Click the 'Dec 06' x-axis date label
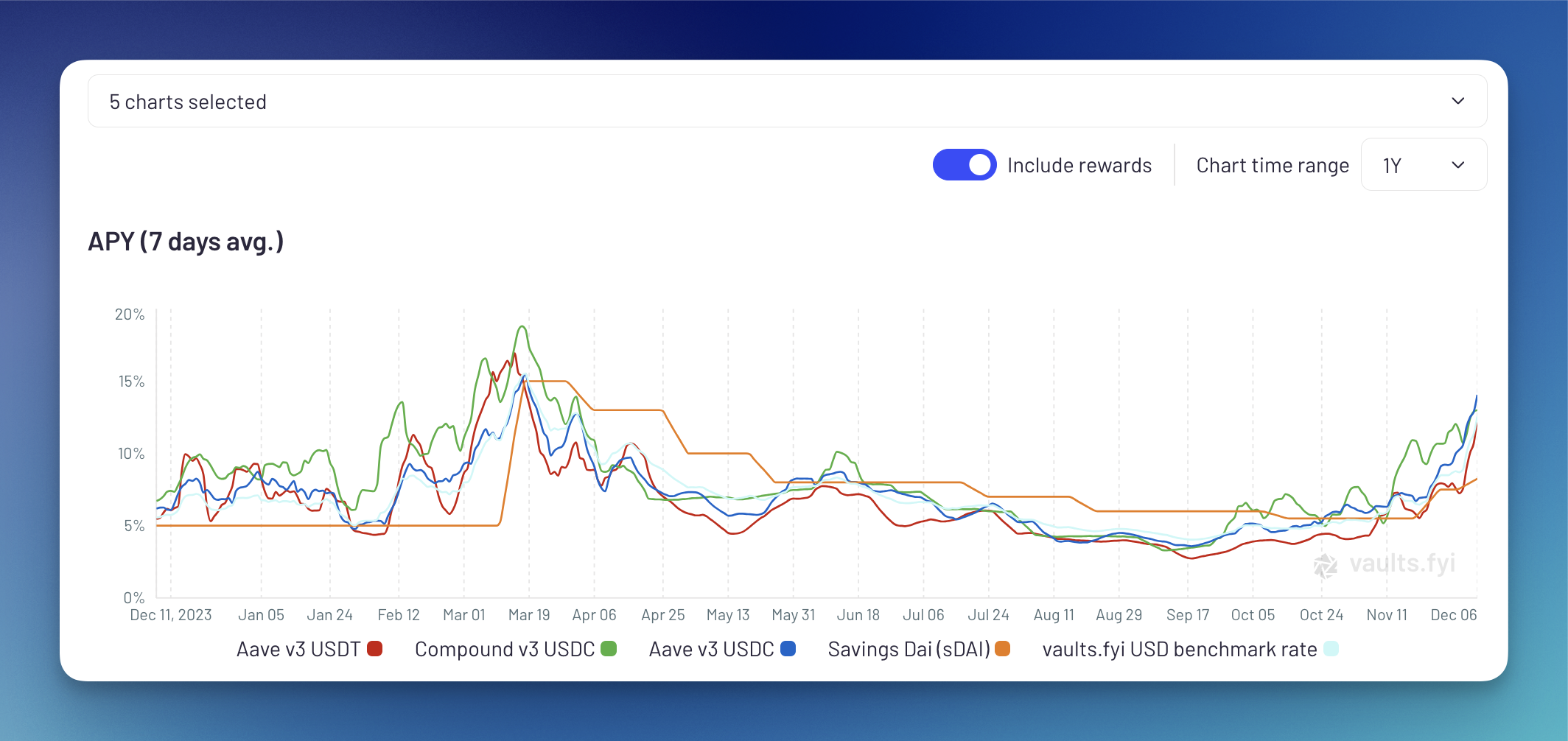This screenshot has width=1568, height=741. [1453, 614]
